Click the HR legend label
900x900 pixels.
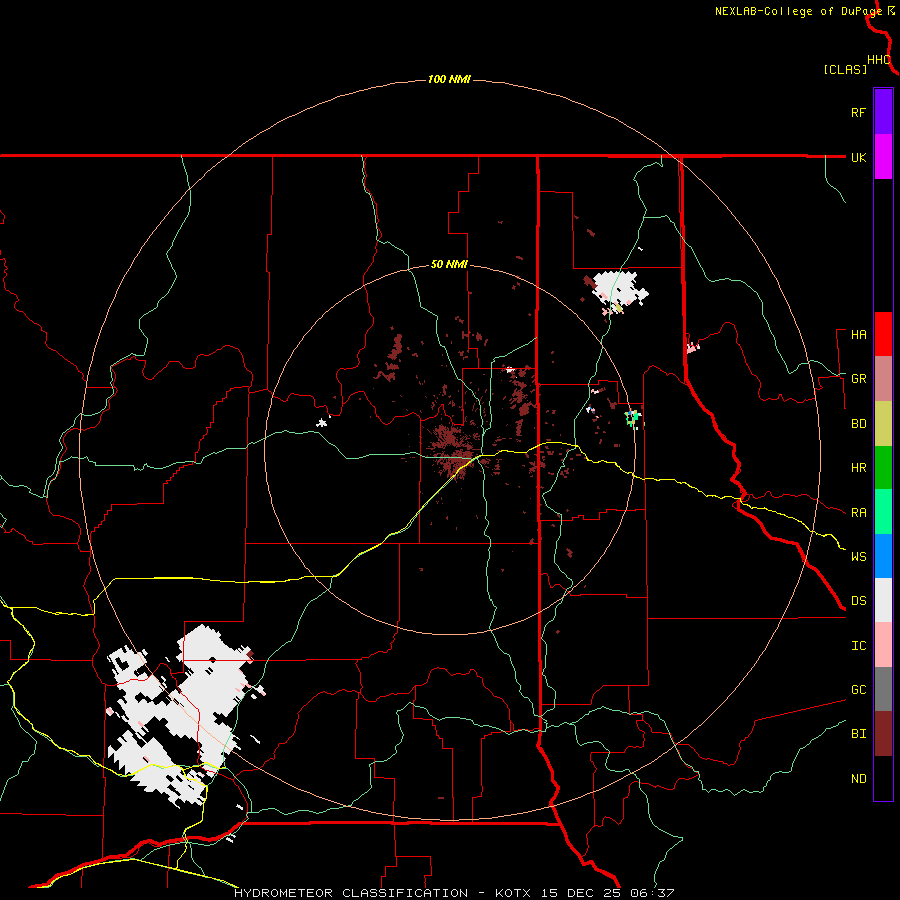click(859, 468)
